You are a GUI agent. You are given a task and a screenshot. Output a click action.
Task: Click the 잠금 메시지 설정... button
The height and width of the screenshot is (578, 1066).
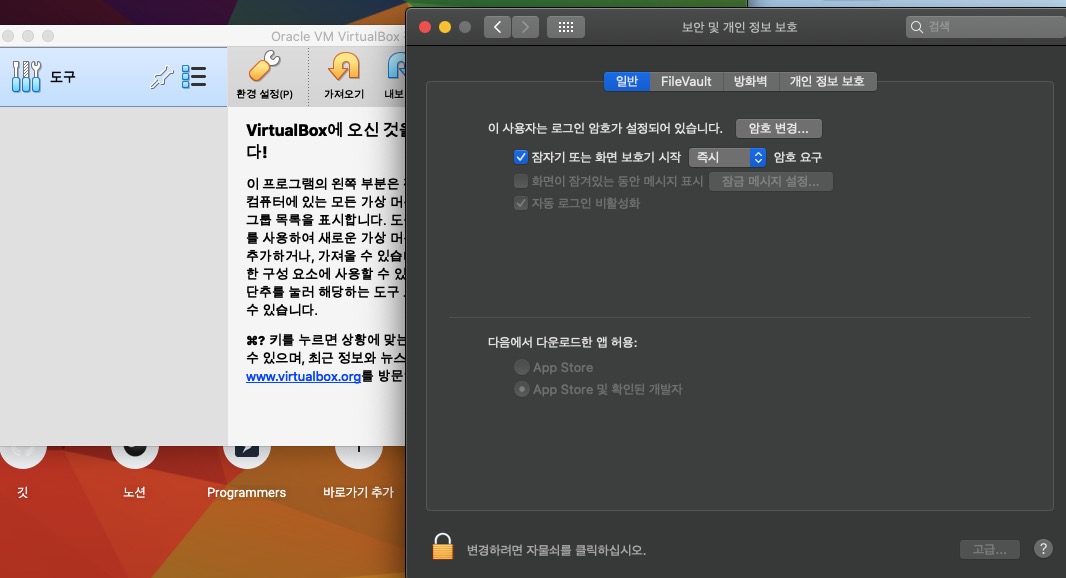771,181
